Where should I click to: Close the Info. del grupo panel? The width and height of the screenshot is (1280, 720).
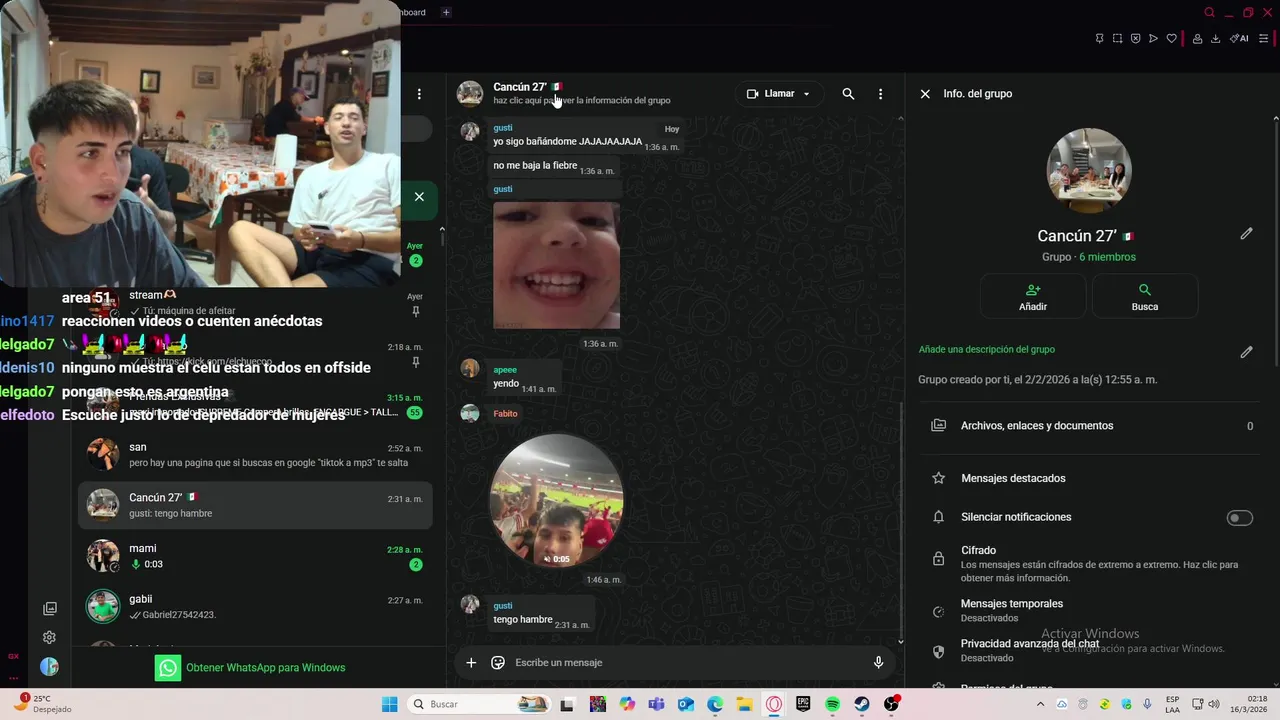925,94
